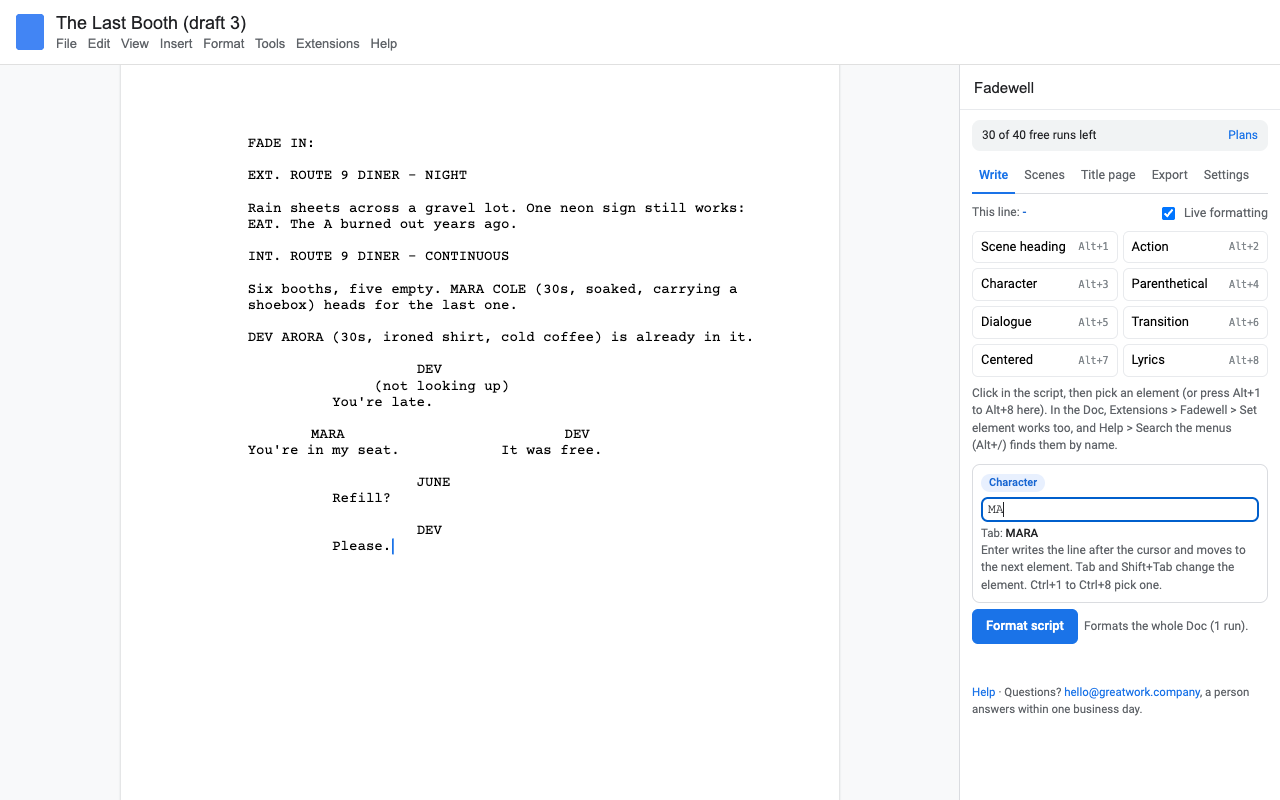Set line as Character element
The height and width of the screenshot is (800, 1280).
click(x=1045, y=284)
